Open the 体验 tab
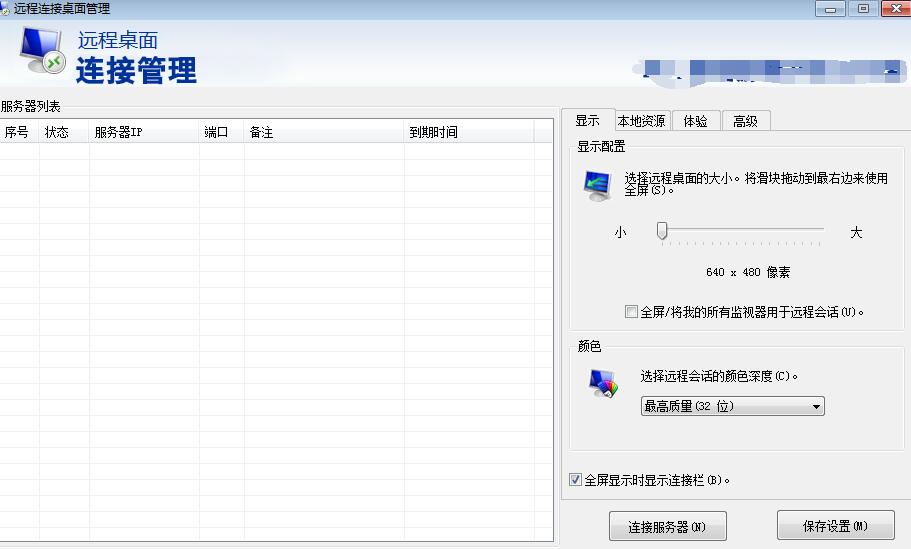911x549 pixels. (x=696, y=121)
